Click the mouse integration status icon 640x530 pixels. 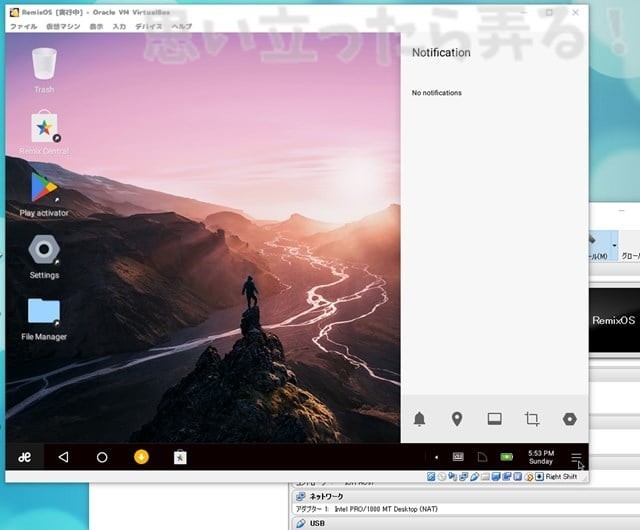tap(529, 477)
